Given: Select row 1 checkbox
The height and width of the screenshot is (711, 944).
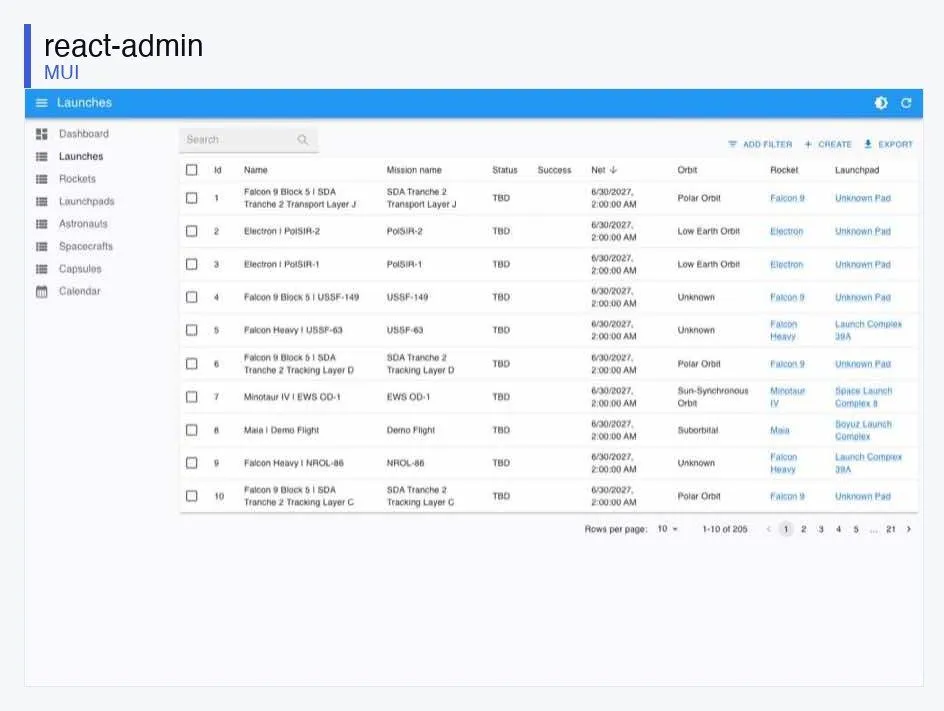Looking at the screenshot, I should point(191,198).
